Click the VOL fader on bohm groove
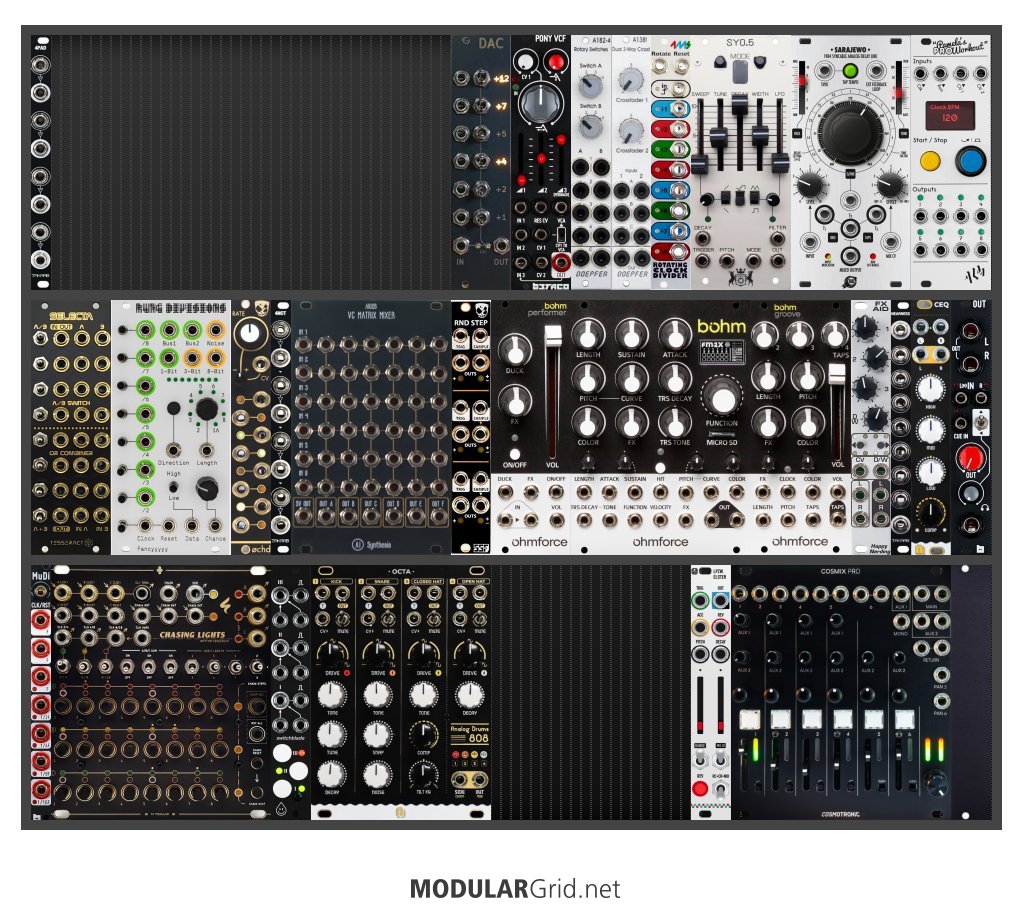The height and width of the screenshot is (910, 1032). pyautogui.click(x=837, y=374)
